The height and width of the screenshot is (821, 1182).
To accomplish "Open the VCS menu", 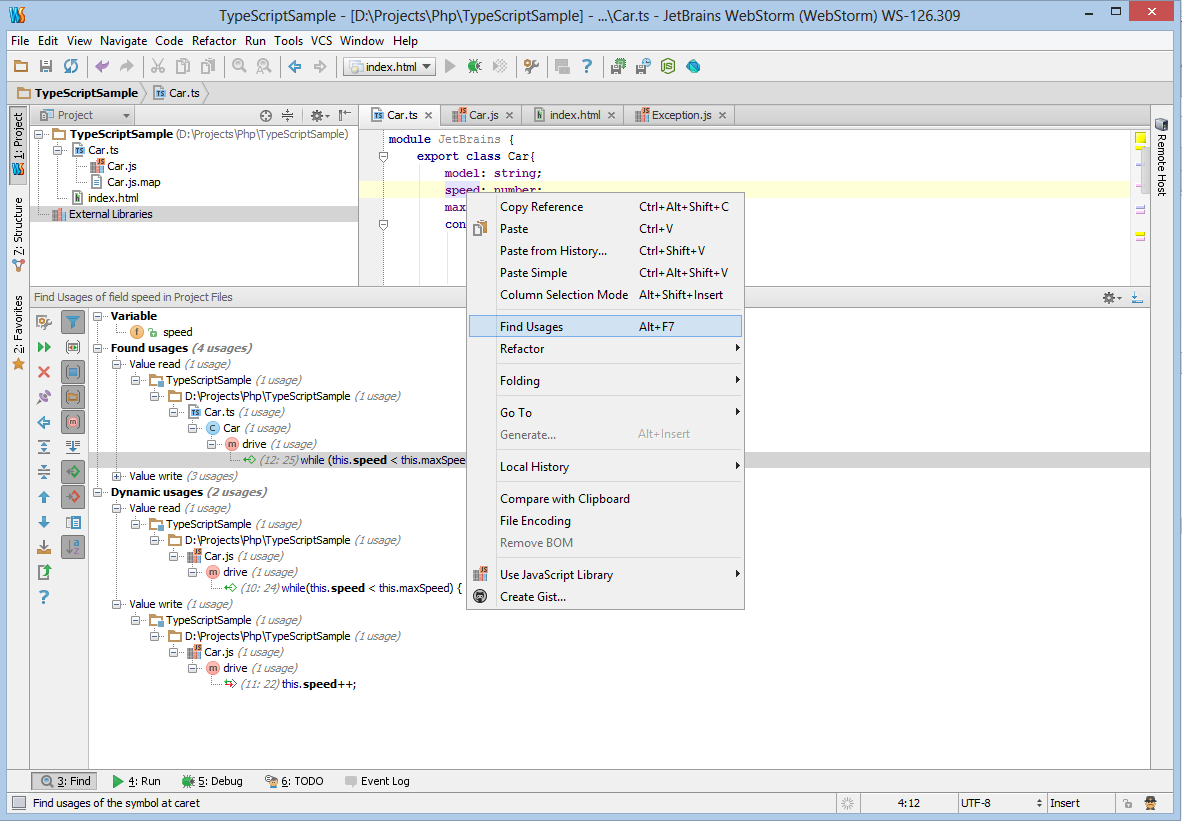I will [x=321, y=41].
